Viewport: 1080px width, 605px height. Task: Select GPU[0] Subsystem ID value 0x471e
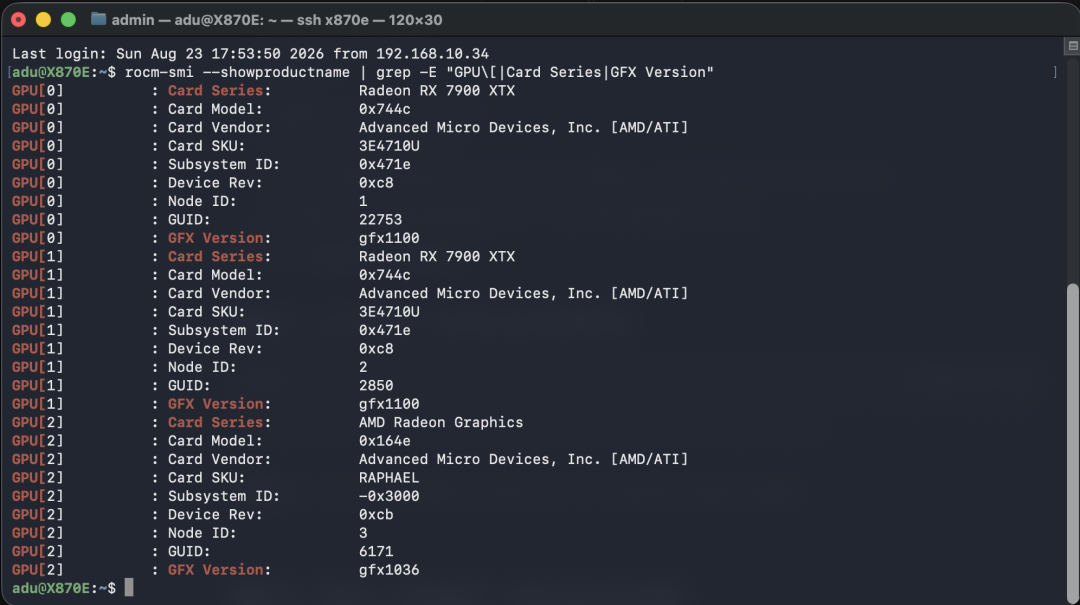pos(384,165)
